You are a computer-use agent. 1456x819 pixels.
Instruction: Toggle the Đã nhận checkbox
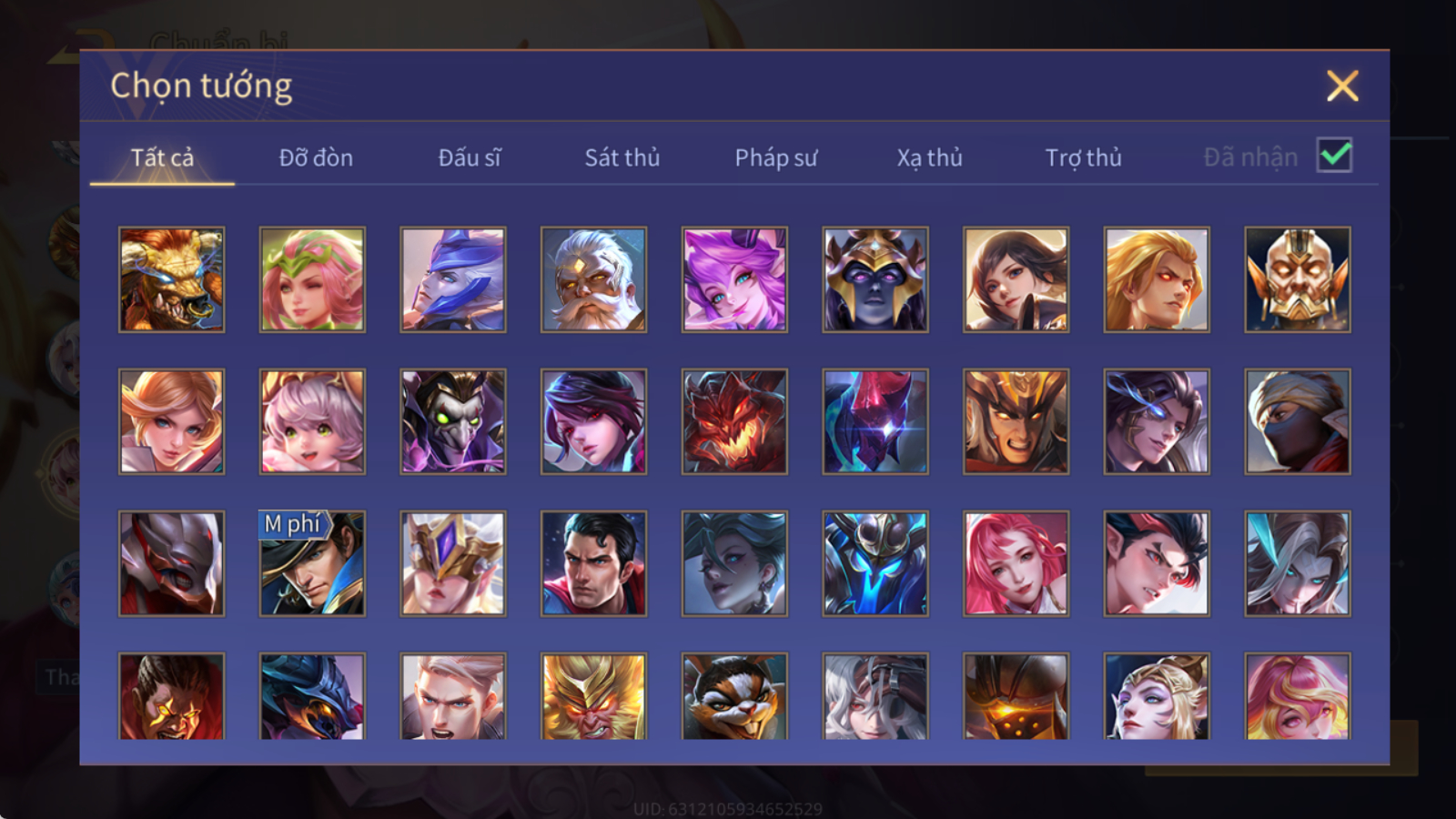pyautogui.click(x=1334, y=156)
